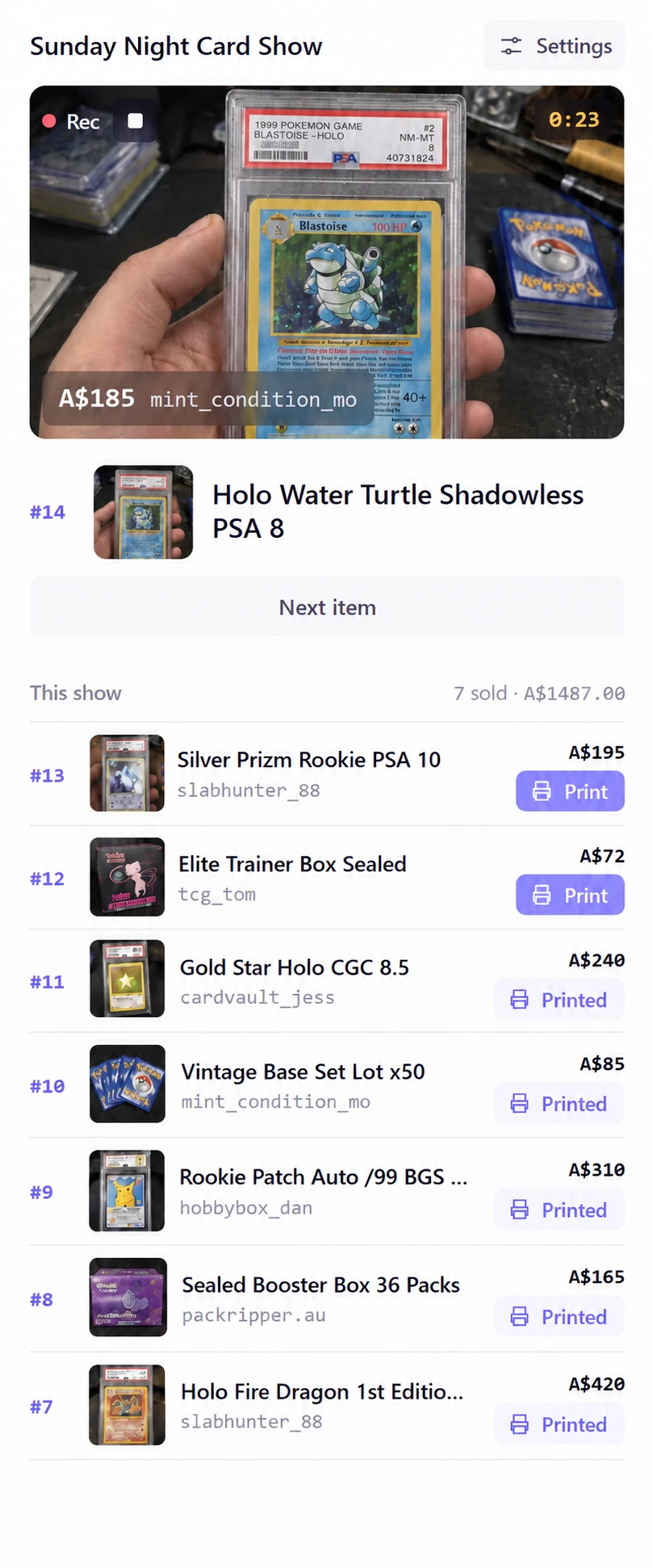The image size is (653, 1568).
Task: Click Printed icon for Sealed Booster Box
Action: point(520,1317)
